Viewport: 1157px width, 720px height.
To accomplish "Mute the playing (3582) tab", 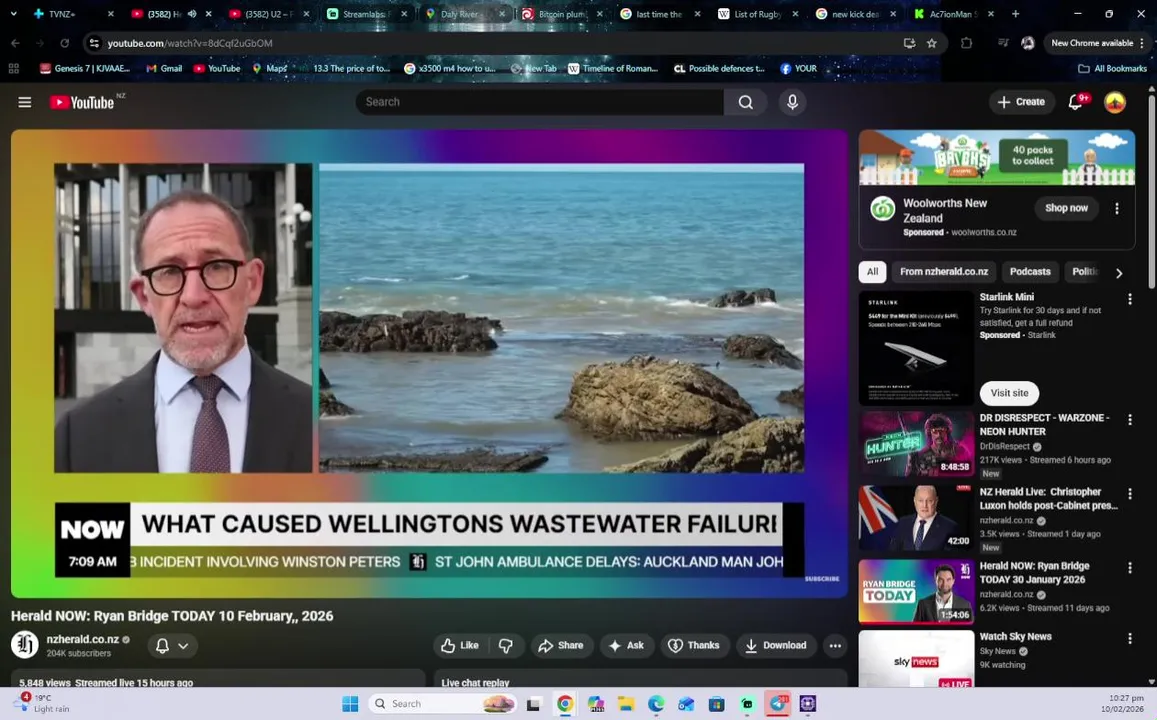I will pos(192,14).
